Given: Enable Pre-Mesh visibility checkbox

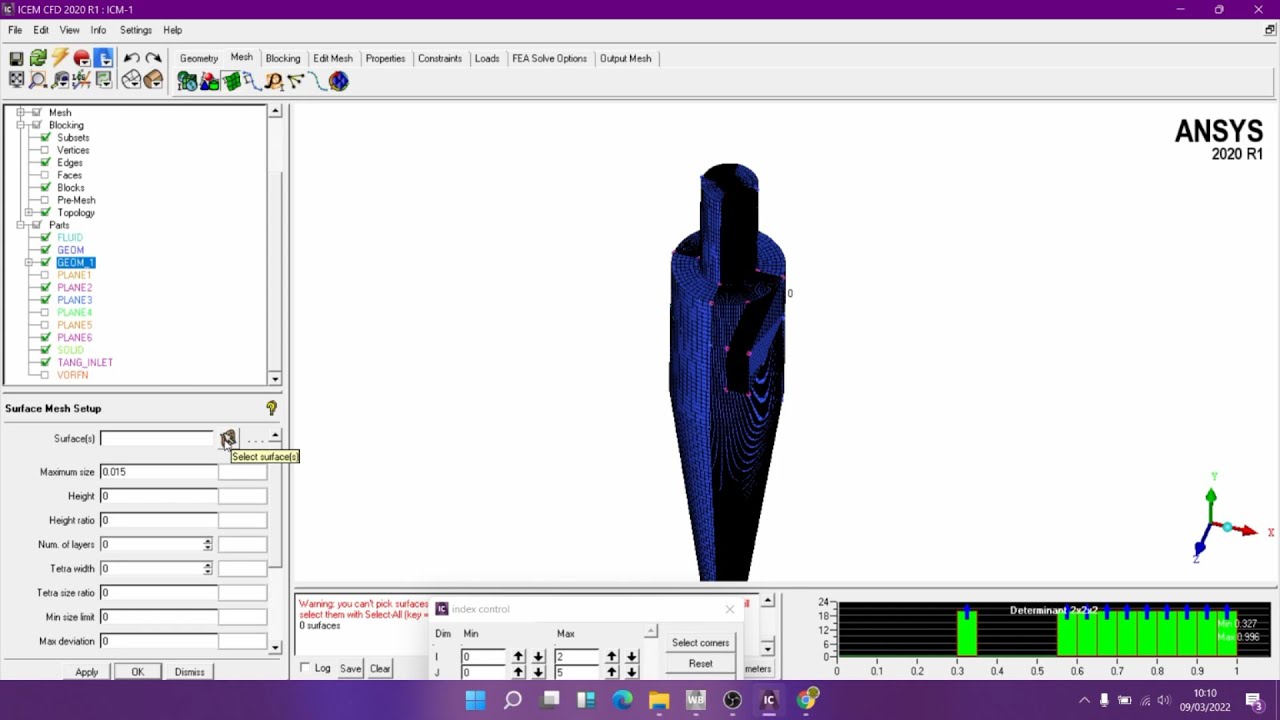Looking at the screenshot, I should point(45,200).
